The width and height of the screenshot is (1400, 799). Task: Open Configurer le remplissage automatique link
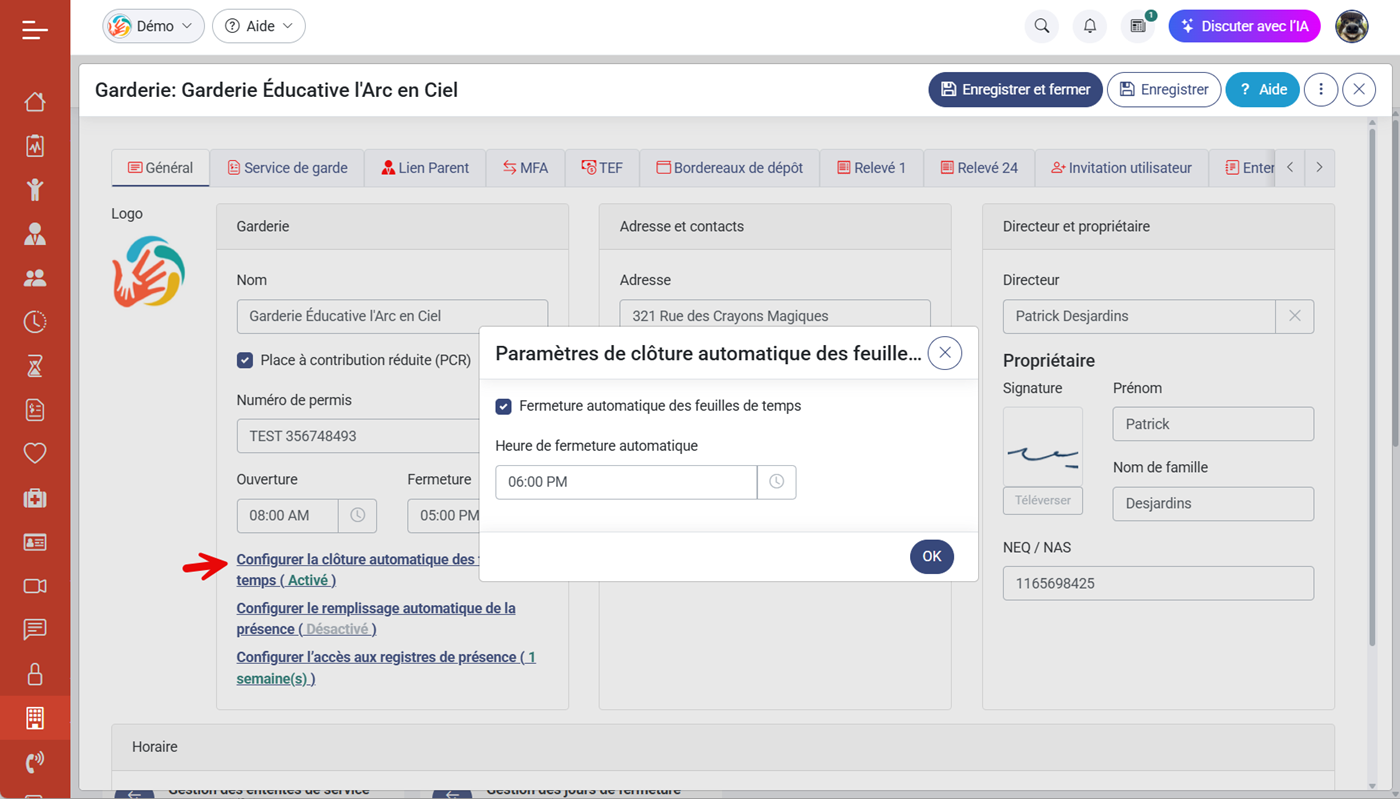[x=375, y=609]
